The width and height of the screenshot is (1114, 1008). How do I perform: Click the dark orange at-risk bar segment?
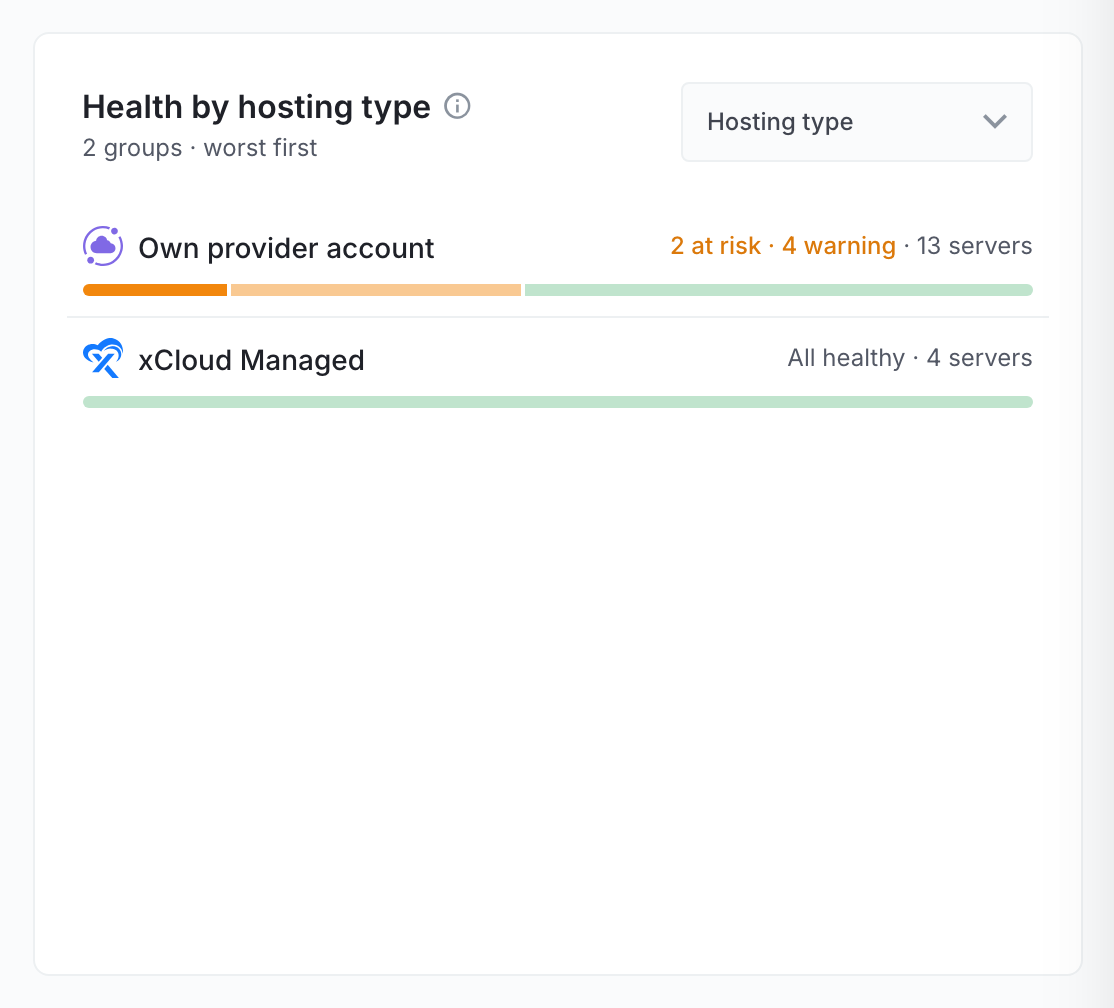pos(155,290)
